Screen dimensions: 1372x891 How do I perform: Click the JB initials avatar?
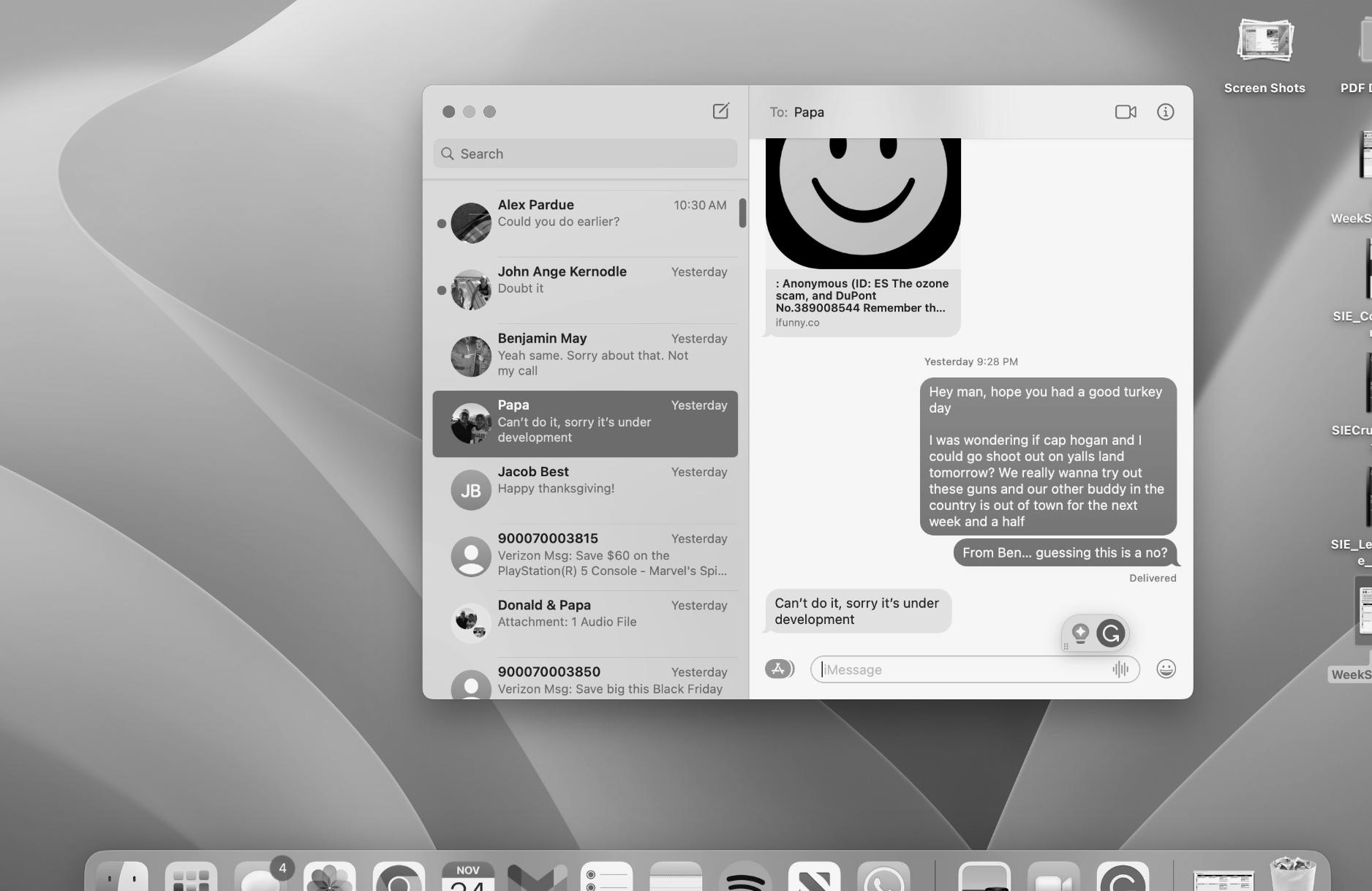(471, 490)
